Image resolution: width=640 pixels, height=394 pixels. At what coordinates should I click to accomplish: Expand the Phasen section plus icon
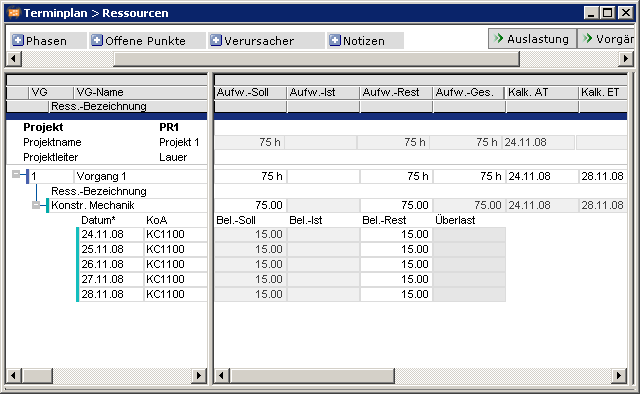[x=18, y=40]
